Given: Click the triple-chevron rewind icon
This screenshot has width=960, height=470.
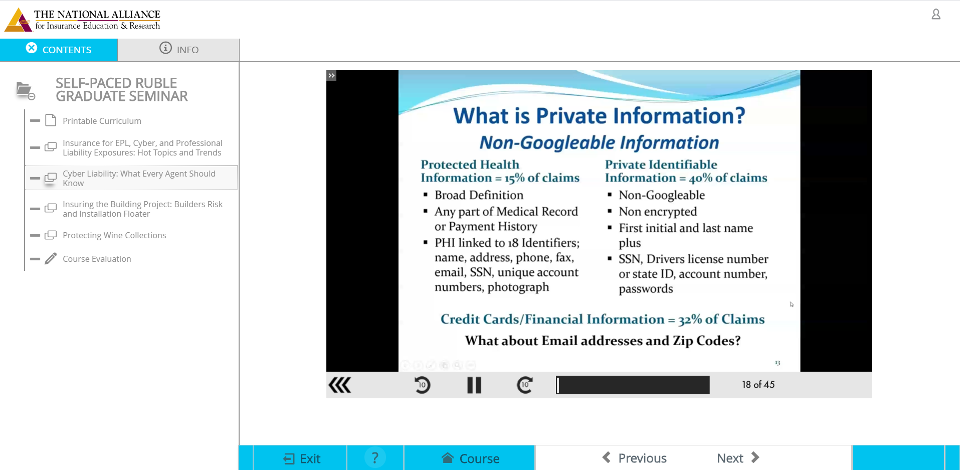Looking at the screenshot, I should point(340,385).
